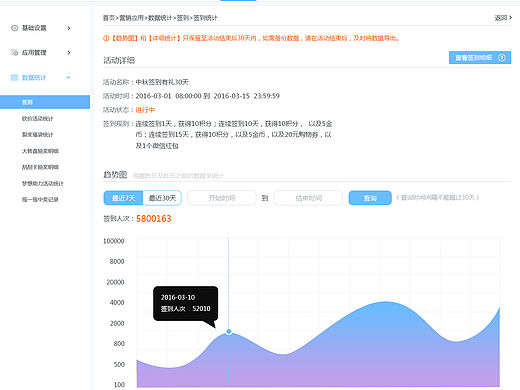
Task: Click the black 2016-03-10 chart tooltip
Action: [x=186, y=303]
